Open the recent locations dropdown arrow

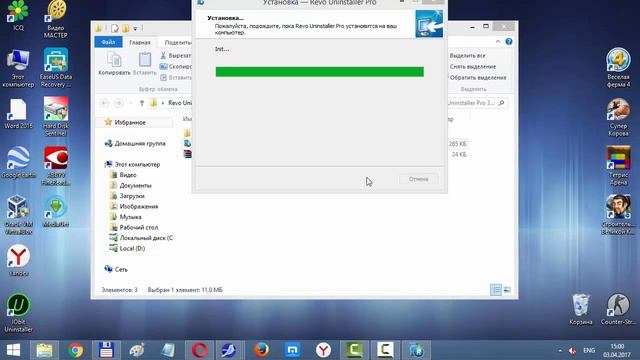[x=131, y=103]
